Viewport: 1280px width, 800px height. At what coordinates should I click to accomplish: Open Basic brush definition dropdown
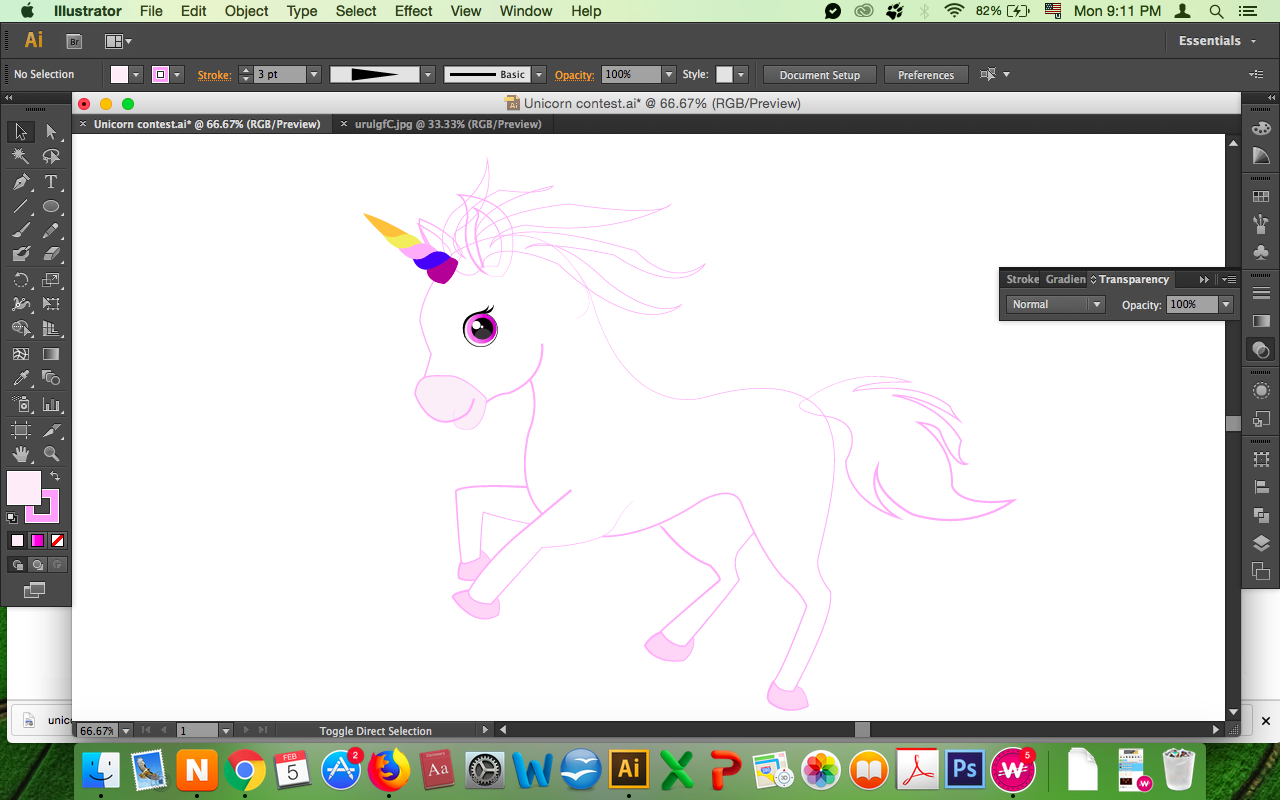point(539,75)
